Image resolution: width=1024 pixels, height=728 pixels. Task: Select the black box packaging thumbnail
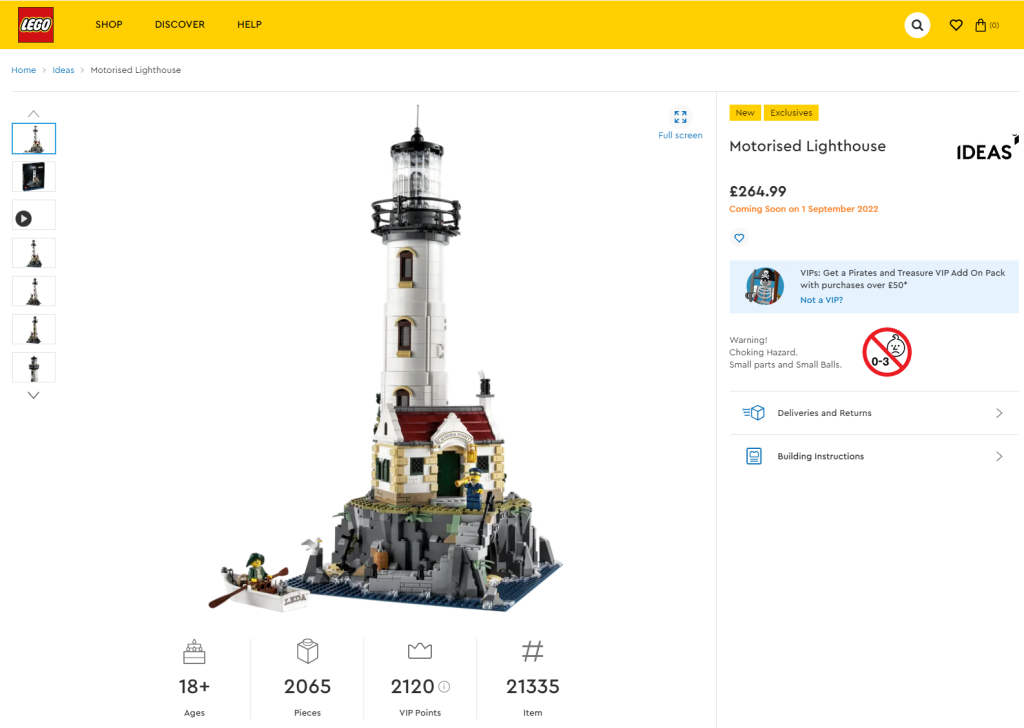(x=33, y=177)
